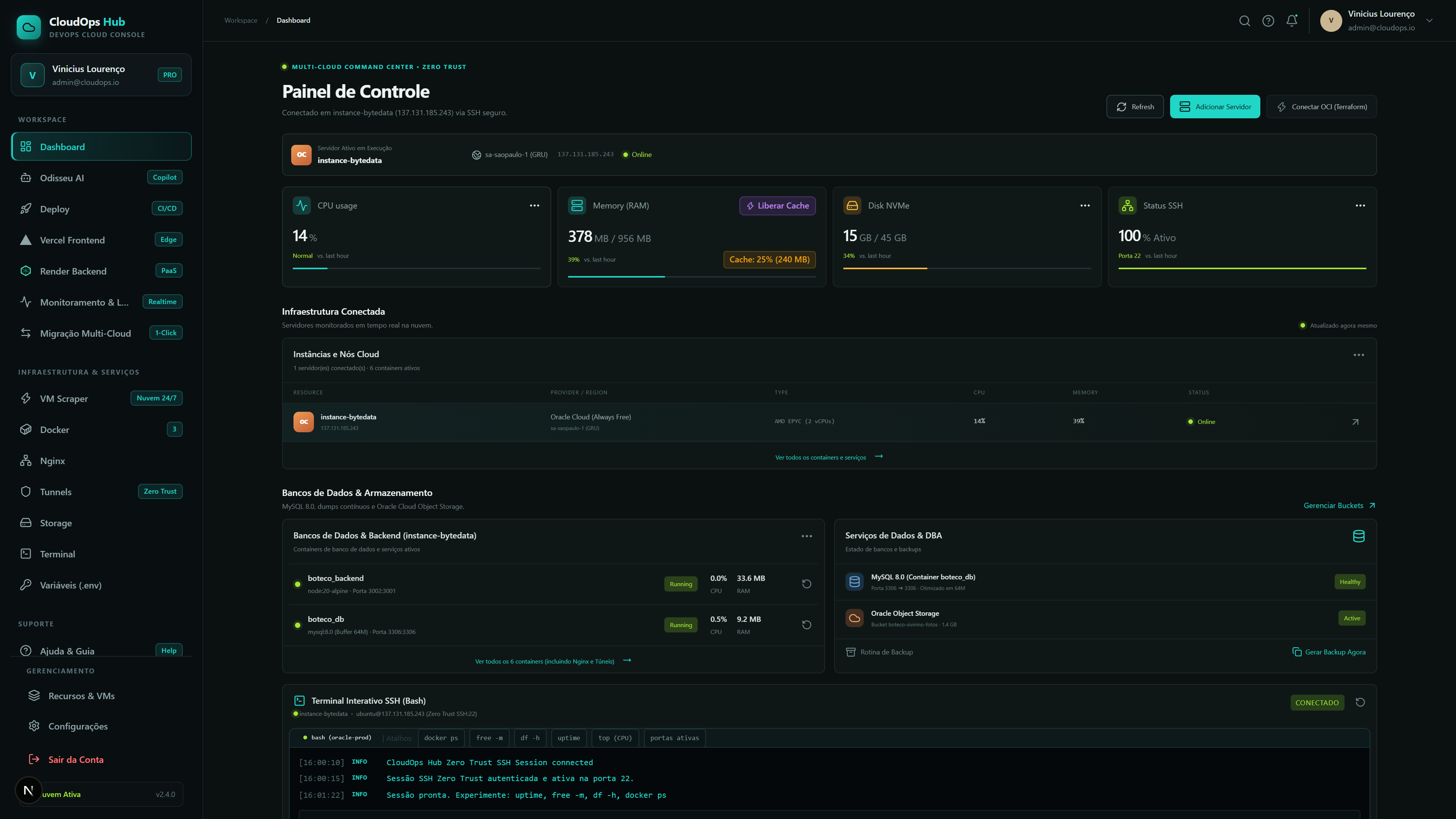Select the uptime terminal shortcut
The height and width of the screenshot is (819, 1456).
(569, 737)
